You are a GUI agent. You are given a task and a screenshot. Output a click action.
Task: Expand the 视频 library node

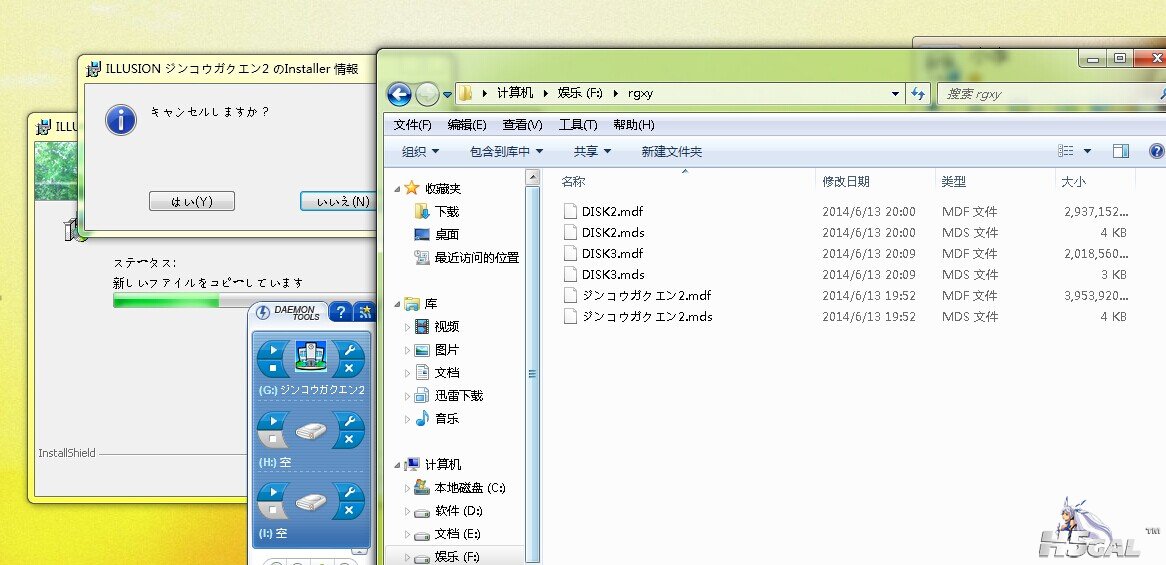pos(408,326)
